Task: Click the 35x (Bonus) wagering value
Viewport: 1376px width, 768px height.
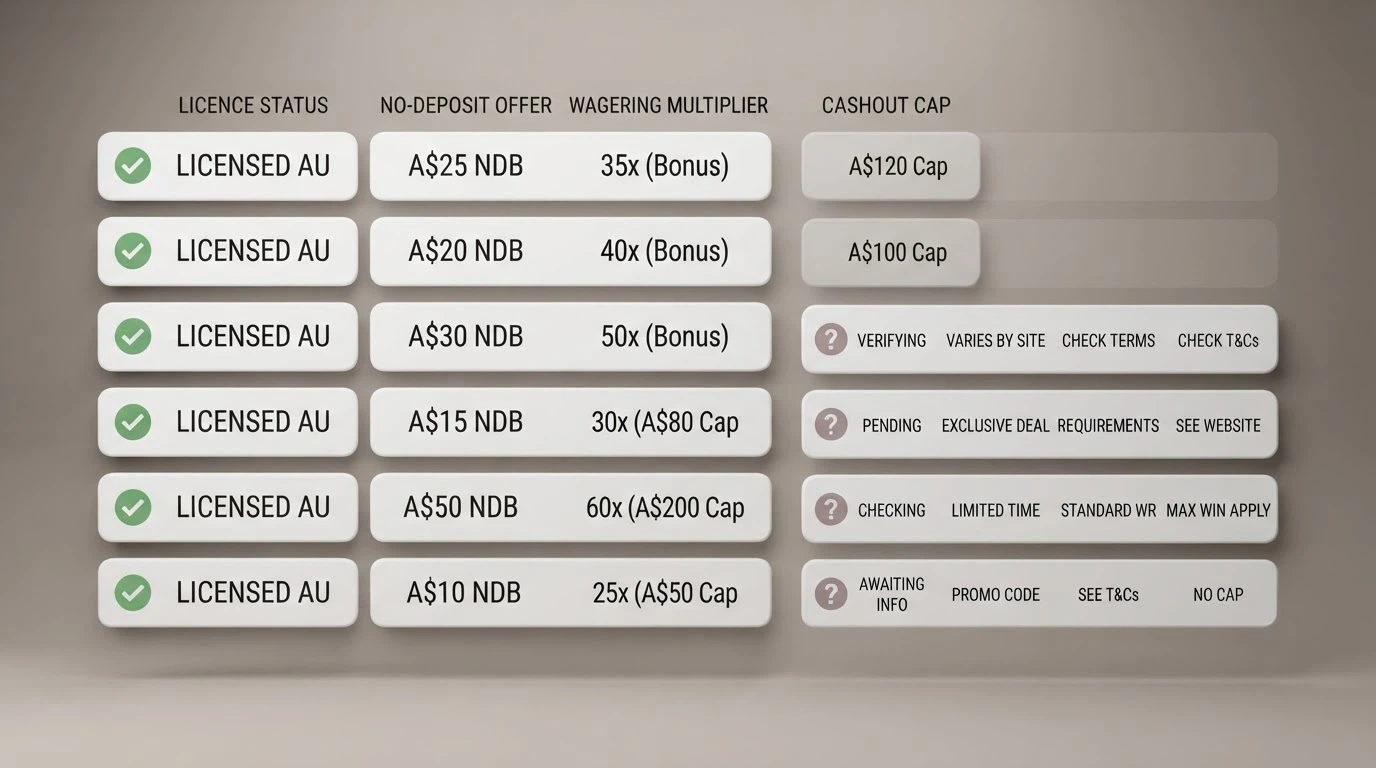Action: coord(665,166)
